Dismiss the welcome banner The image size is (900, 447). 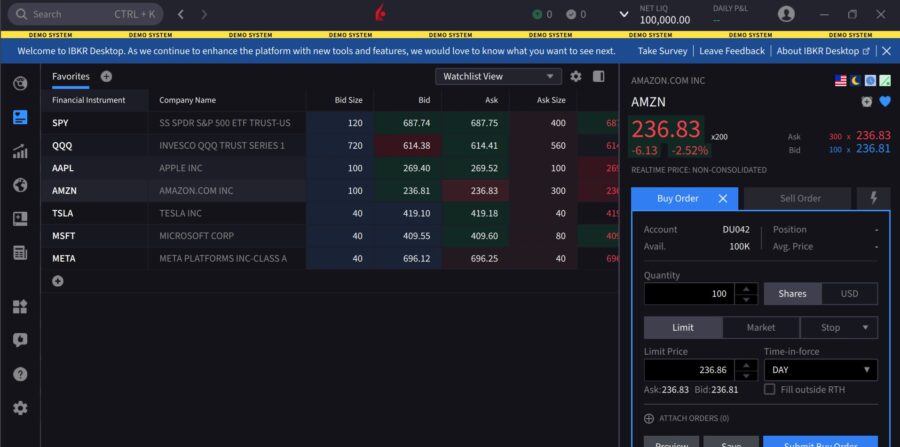tap(886, 51)
